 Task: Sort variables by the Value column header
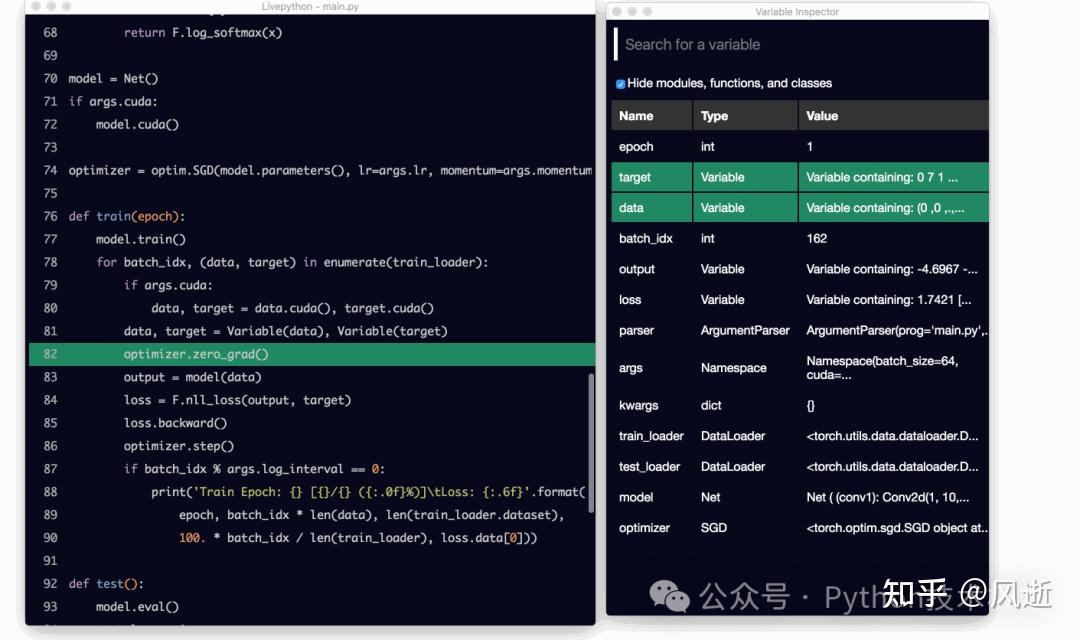point(820,115)
